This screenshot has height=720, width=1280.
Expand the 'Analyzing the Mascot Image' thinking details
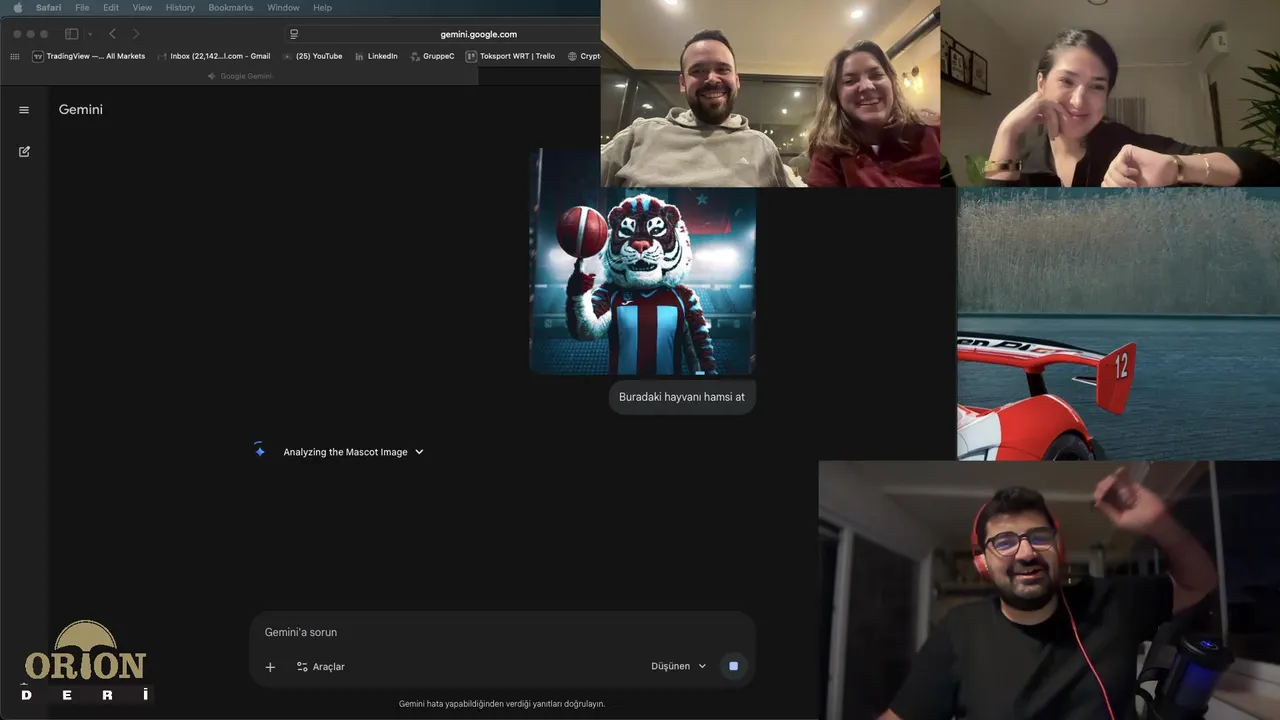(354, 452)
